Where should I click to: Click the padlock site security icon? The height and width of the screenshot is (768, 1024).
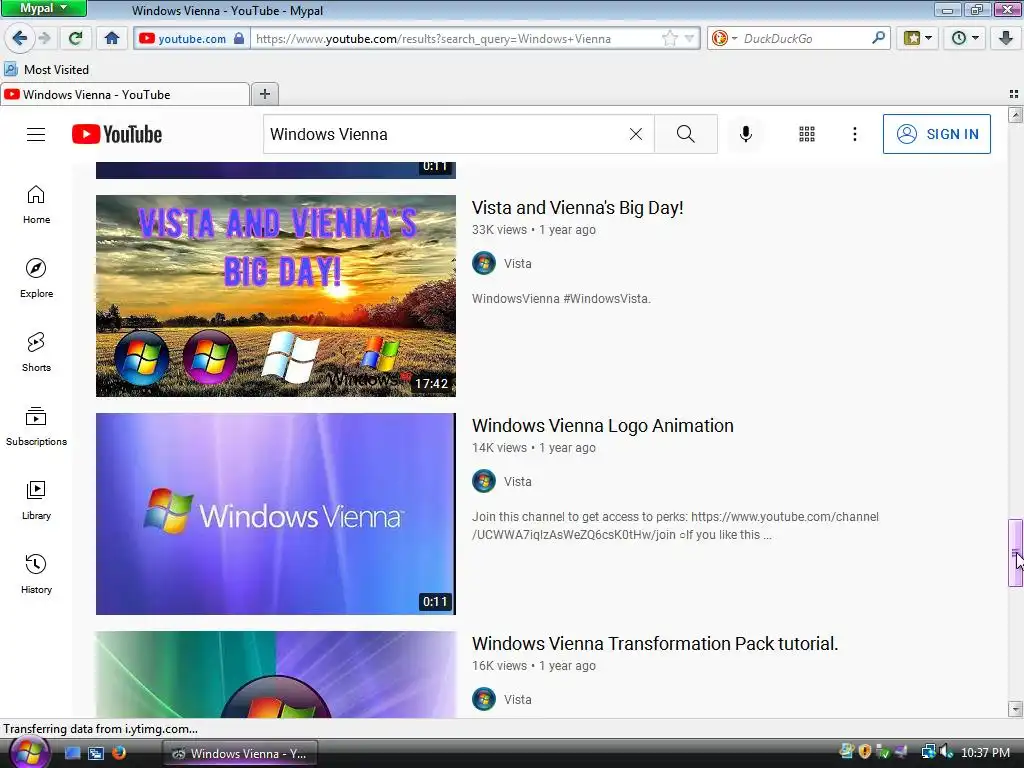[239, 39]
